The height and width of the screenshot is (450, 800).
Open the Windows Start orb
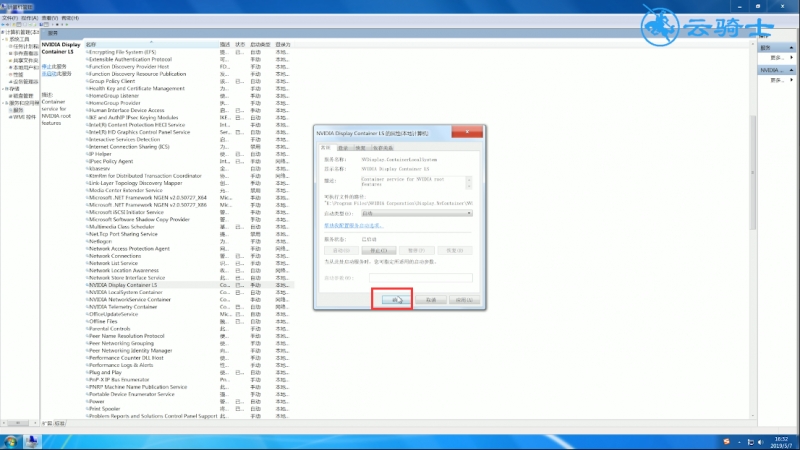pyautogui.click(x=10, y=442)
